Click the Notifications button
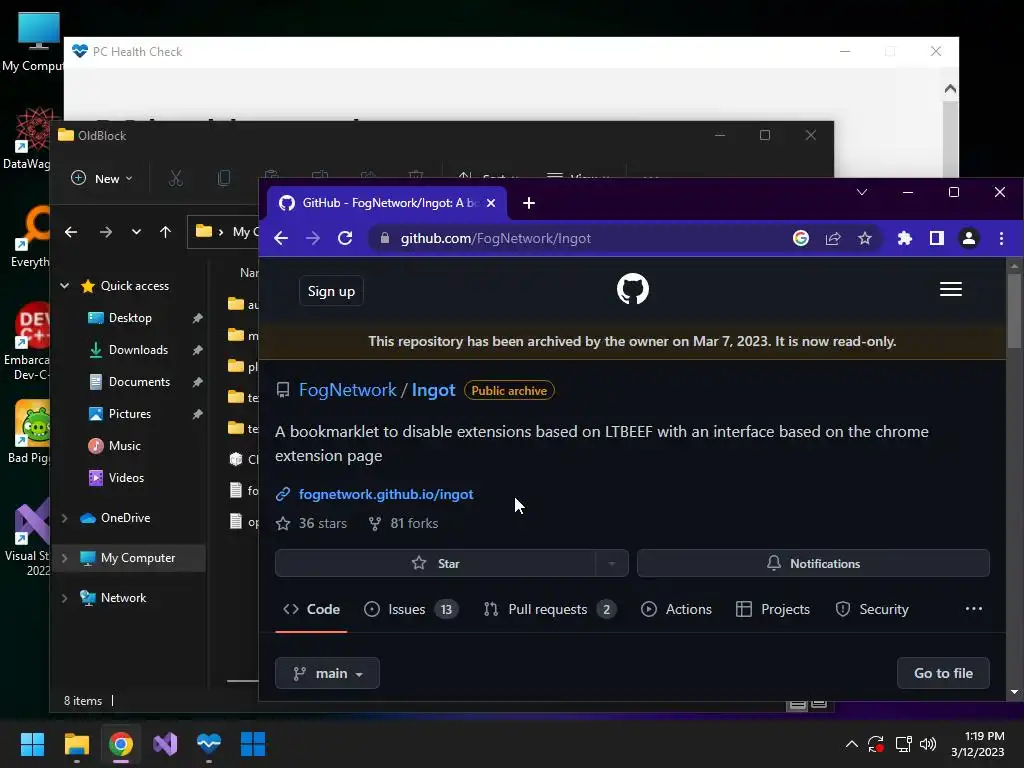 coord(813,563)
